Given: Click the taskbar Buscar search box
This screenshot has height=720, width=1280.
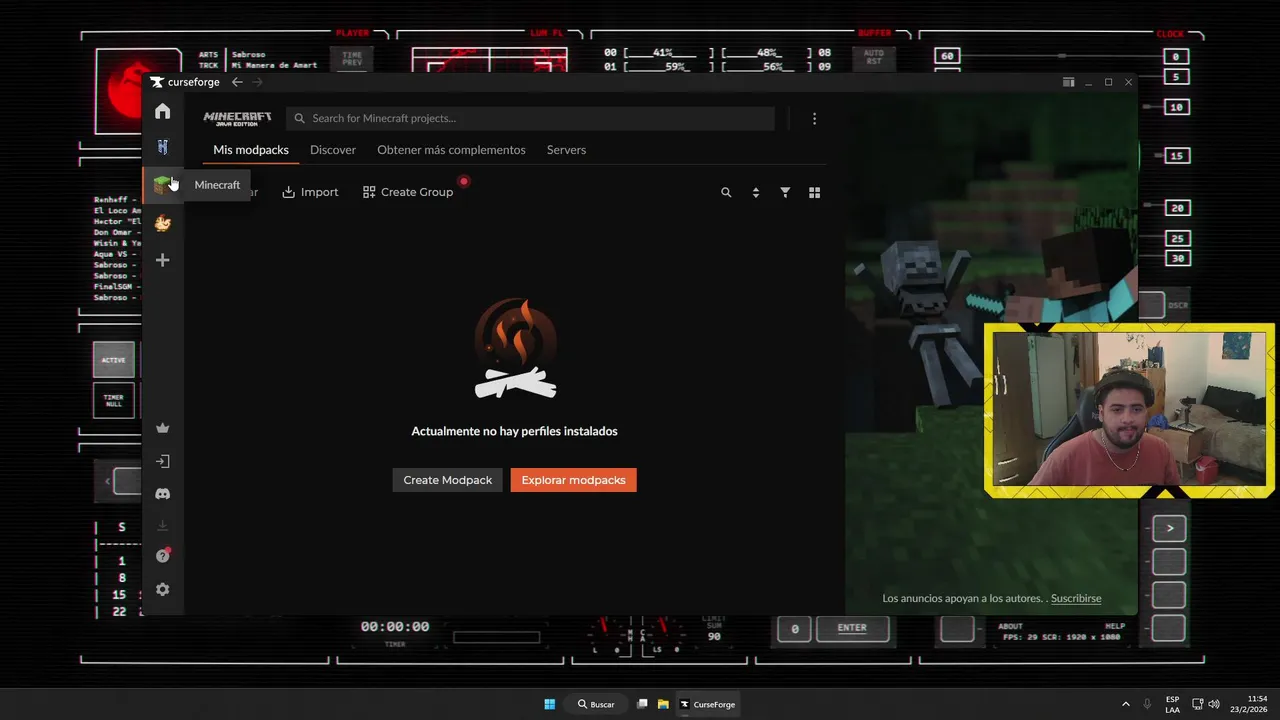Looking at the screenshot, I should 596,704.
